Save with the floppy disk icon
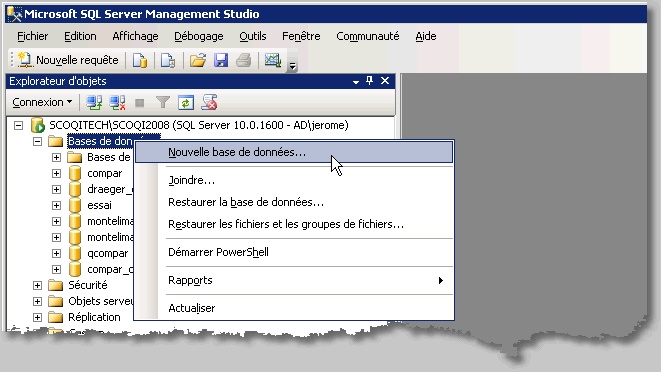 point(221,60)
